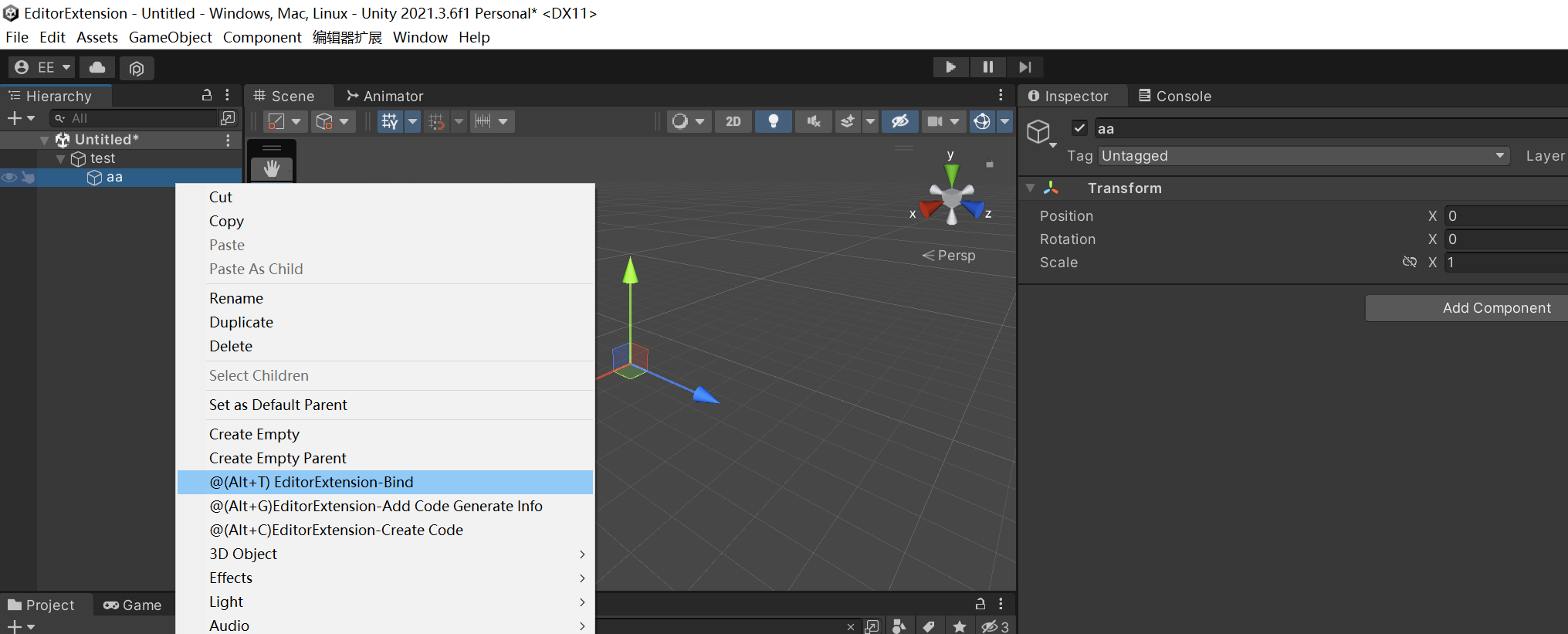Toggle grid snapping magnet icon
Screen dimensions: 1568x634
tap(437, 121)
